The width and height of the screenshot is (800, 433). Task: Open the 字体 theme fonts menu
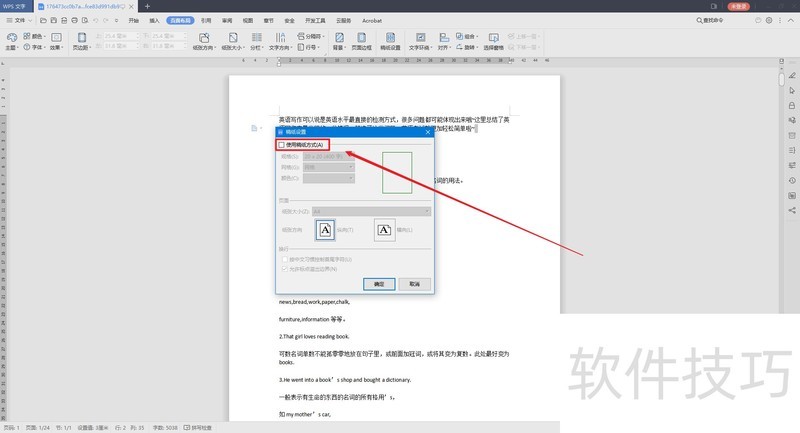coord(34,47)
